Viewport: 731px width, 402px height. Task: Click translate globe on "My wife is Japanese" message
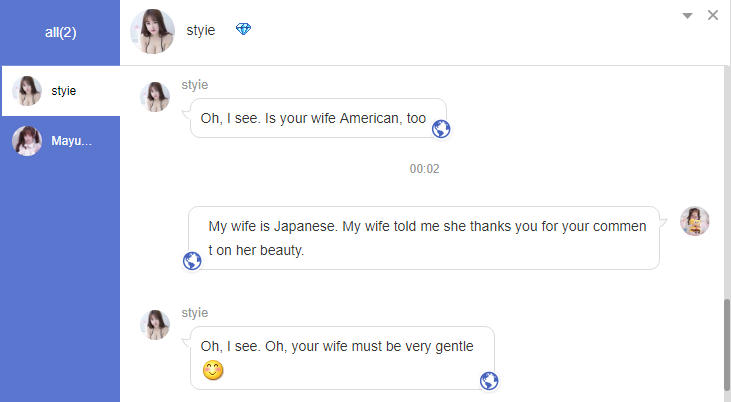pos(193,261)
